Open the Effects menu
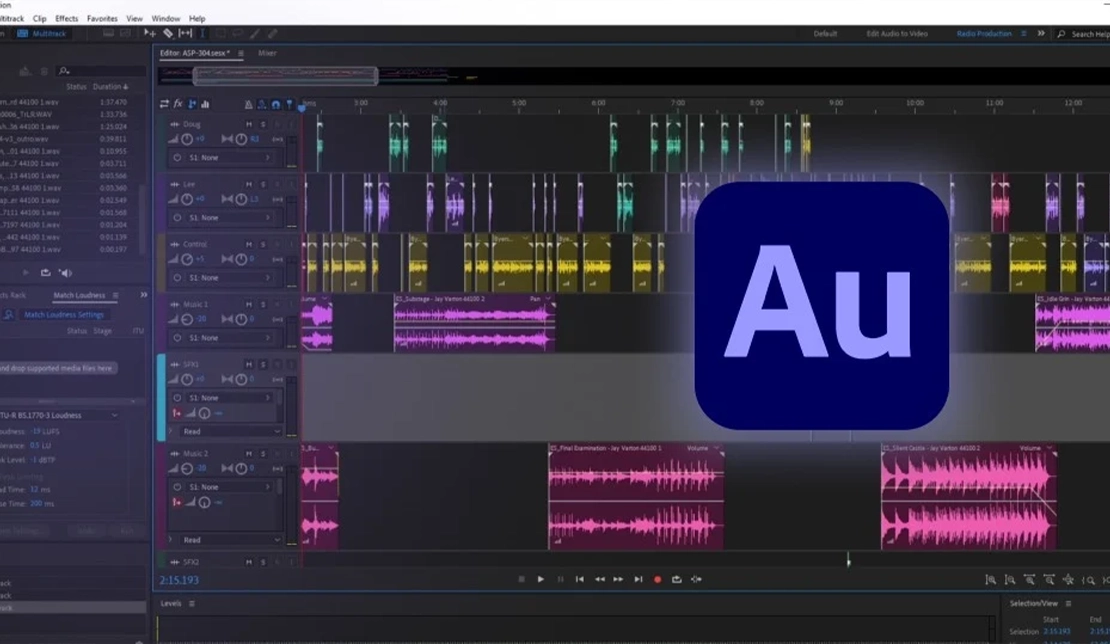Image resolution: width=1110 pixels, height=644 pixels. [x=66, y=17]
